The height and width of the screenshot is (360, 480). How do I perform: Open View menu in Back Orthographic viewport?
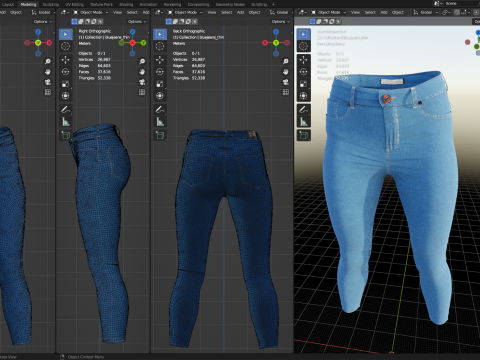(x=212, y=12)
